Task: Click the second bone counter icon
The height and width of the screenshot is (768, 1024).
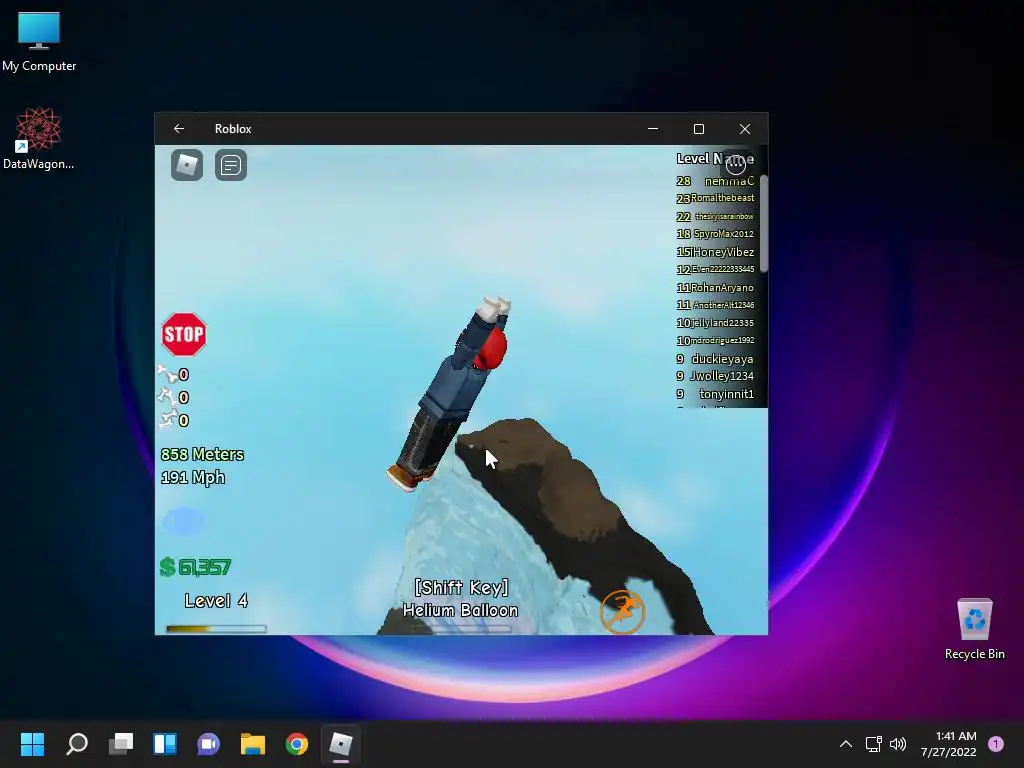Action: point(167,397)
